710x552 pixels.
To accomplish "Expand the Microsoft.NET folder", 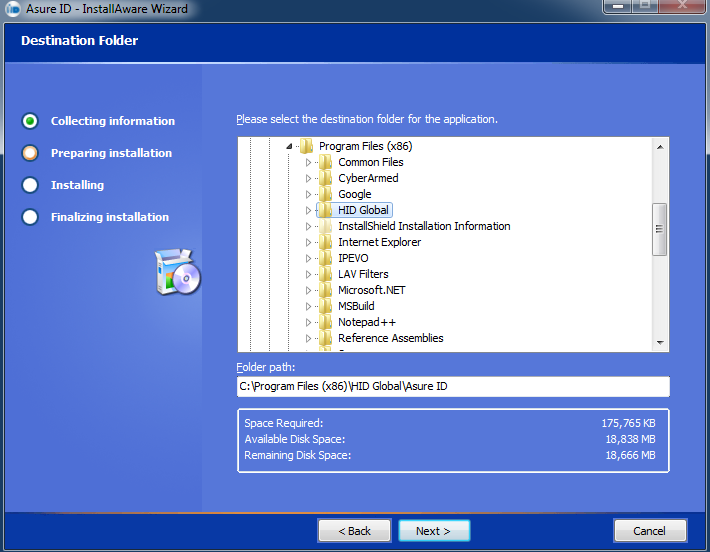I will (308, 290).
